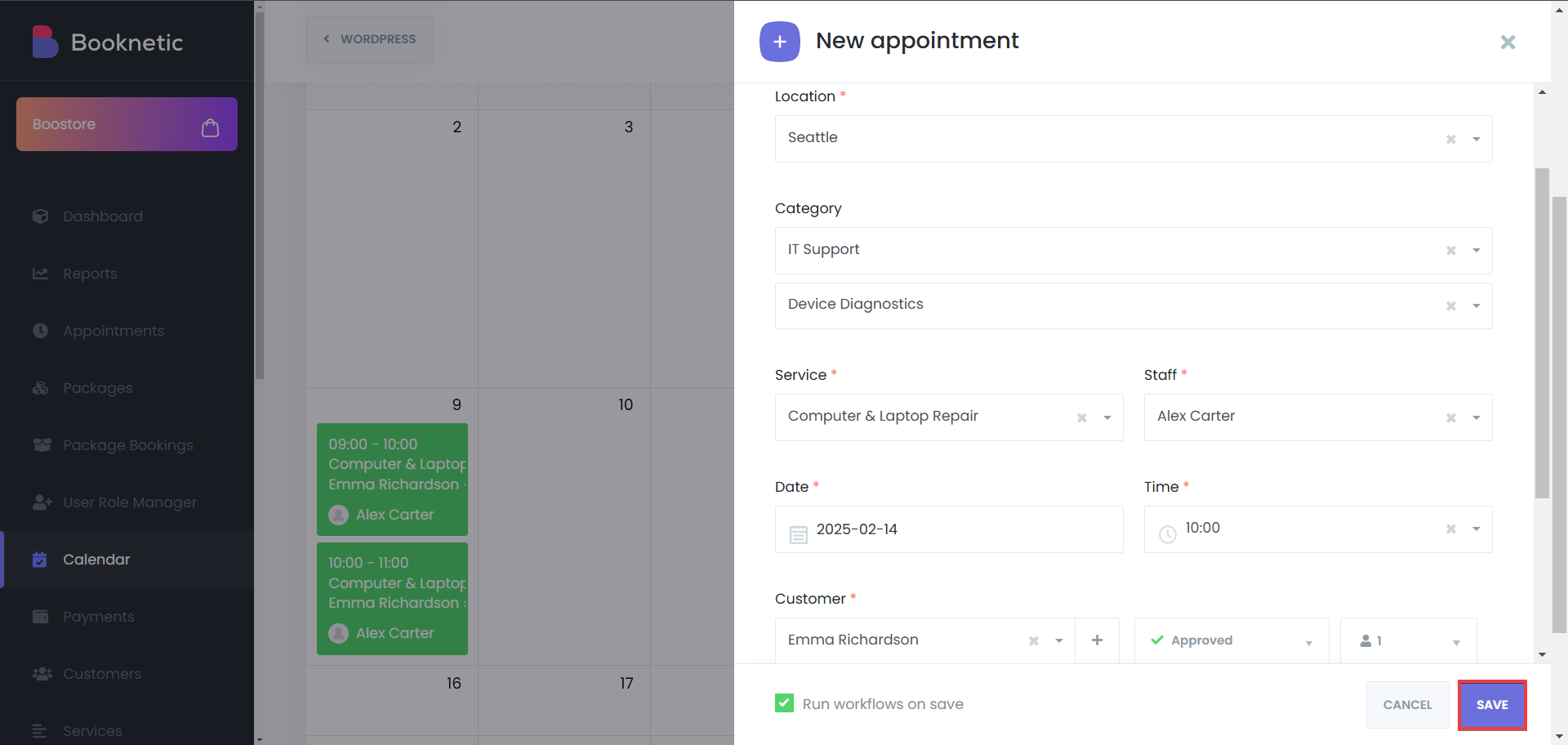Image resolution: width=1568 pixels, height=745 pixels.
Task: Clear the Seattle location selection
Action: (x=1451, y=139)
